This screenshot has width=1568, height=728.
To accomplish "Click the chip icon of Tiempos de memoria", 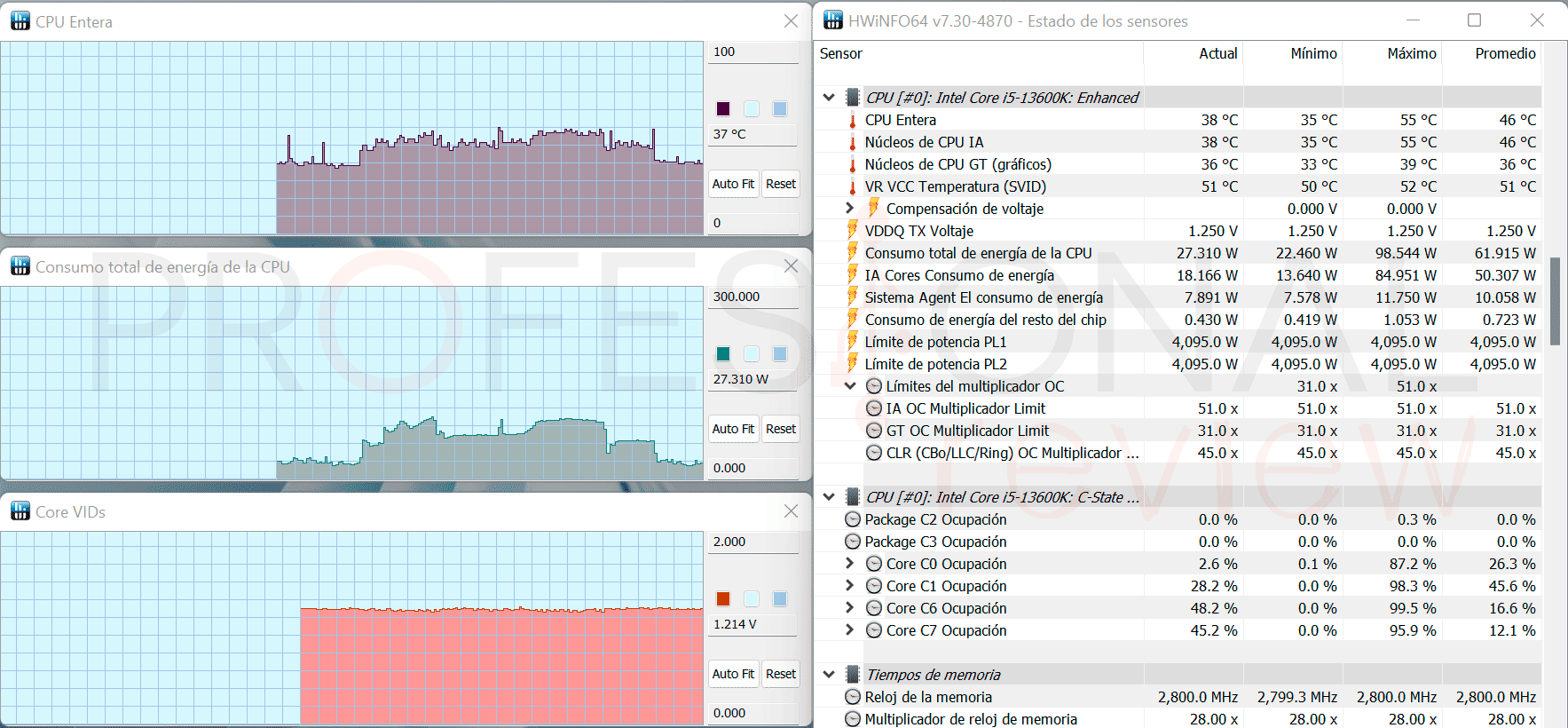I will 853,675.
